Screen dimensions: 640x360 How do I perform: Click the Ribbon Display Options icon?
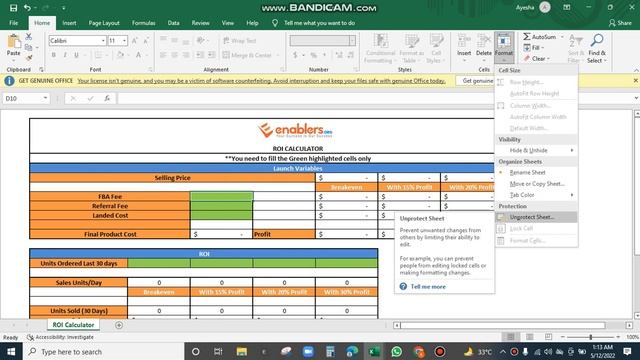tap(567, 8)
